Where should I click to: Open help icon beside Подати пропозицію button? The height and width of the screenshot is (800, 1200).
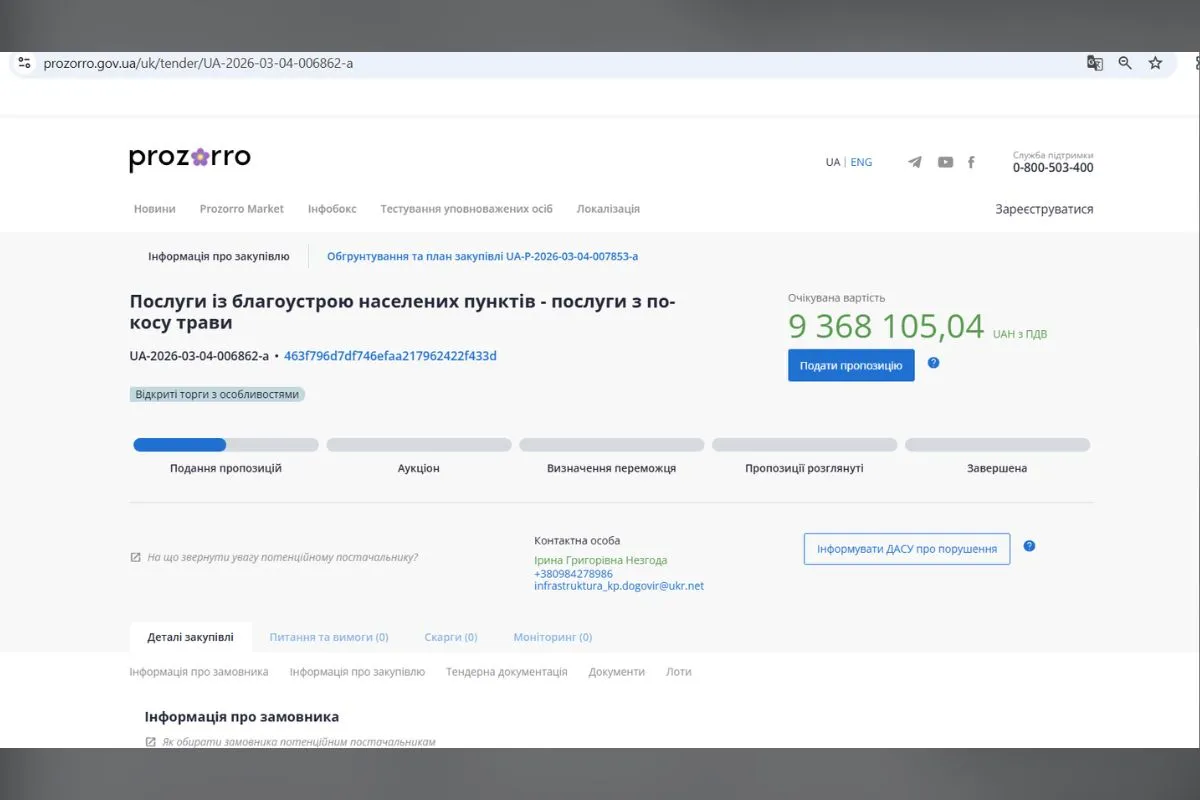click(x=933, y=364)
